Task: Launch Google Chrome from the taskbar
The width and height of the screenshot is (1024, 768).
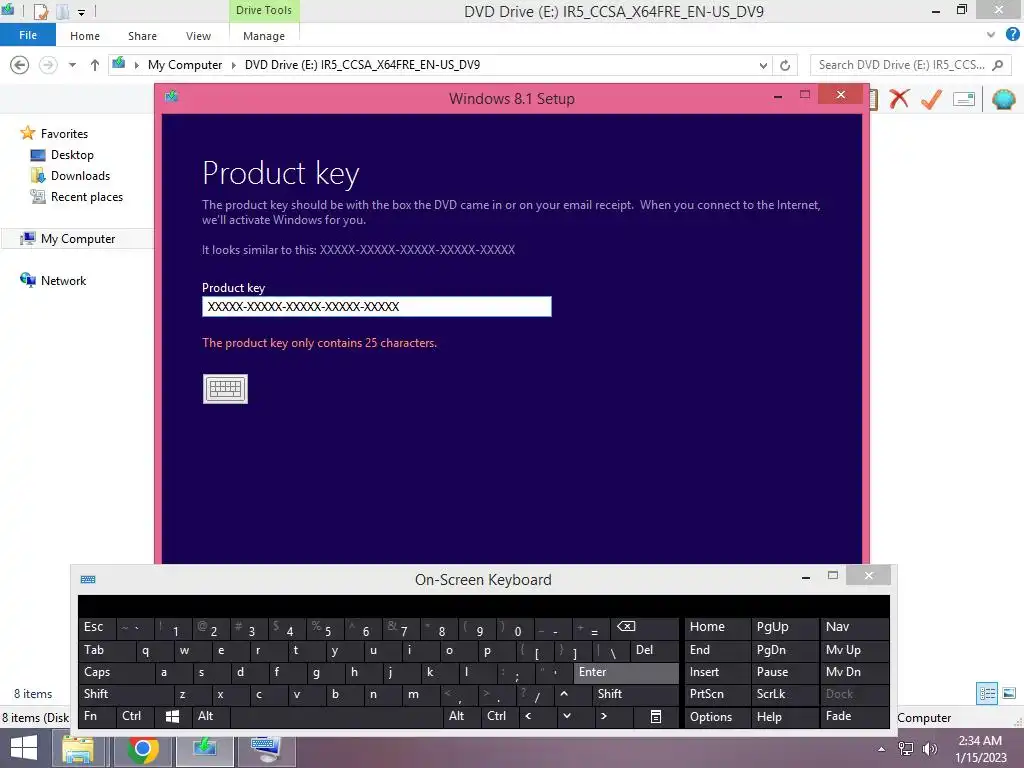Action: click(x=143, y=748)
